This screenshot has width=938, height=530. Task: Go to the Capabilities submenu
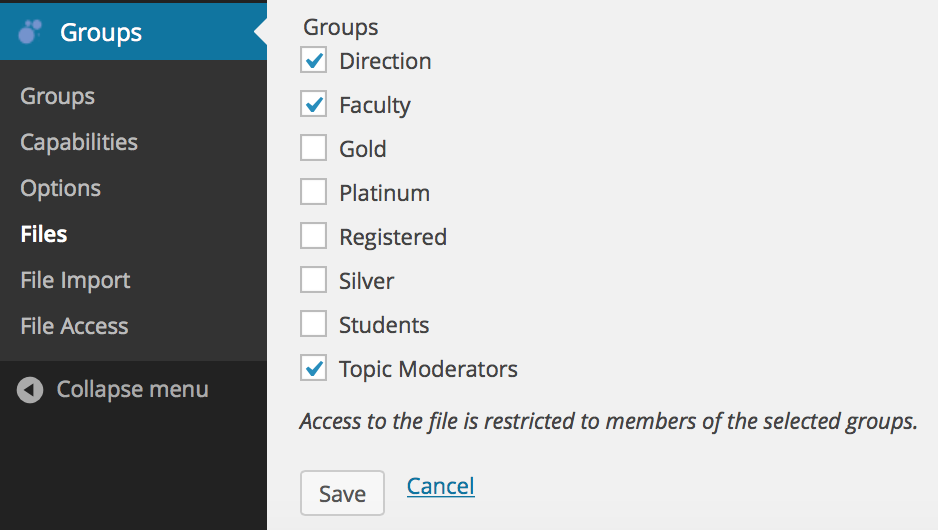(x=79, y=142)
